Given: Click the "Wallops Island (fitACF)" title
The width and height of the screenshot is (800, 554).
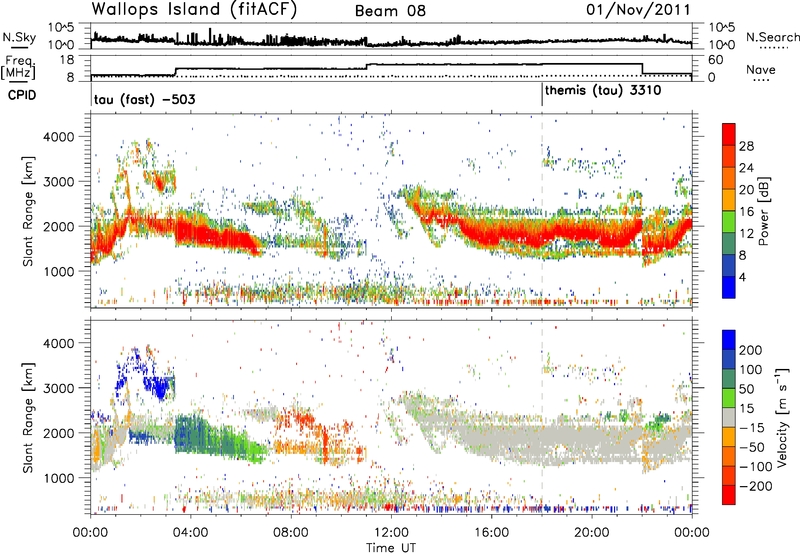Looking at the screenshot, I should point(194,10).
